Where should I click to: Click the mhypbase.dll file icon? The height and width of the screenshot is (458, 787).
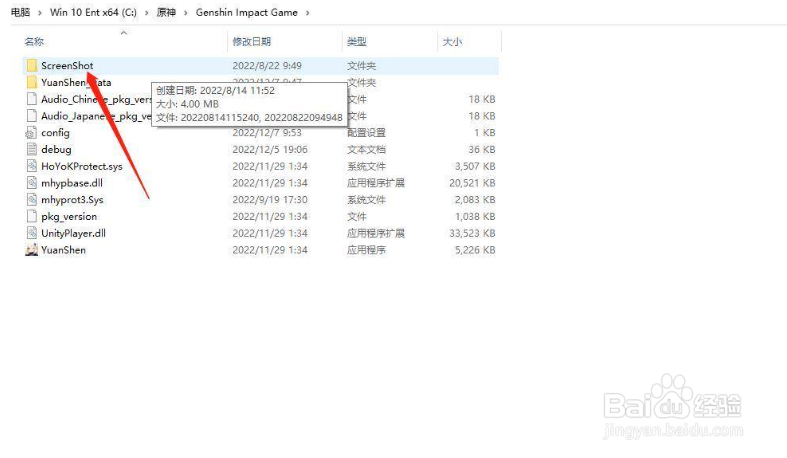point(32,183)
